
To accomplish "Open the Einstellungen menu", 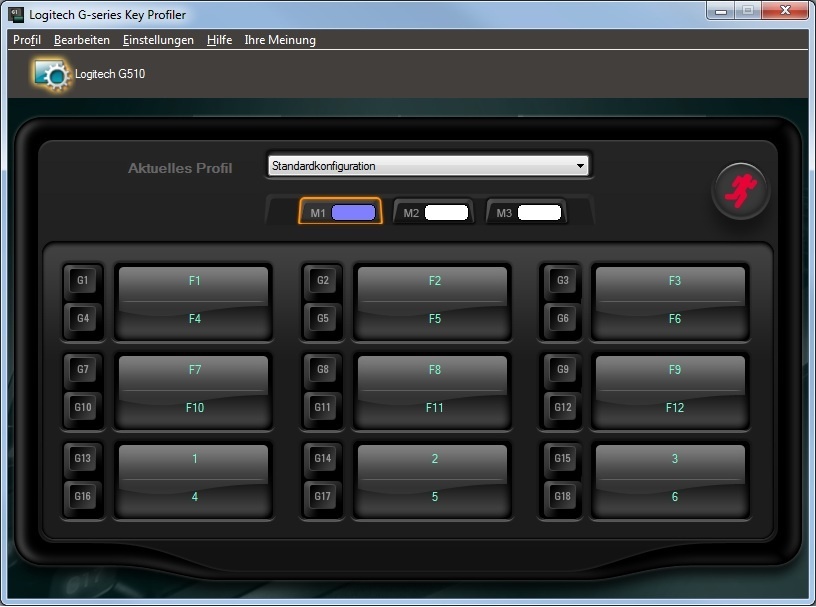I will 158,40.
